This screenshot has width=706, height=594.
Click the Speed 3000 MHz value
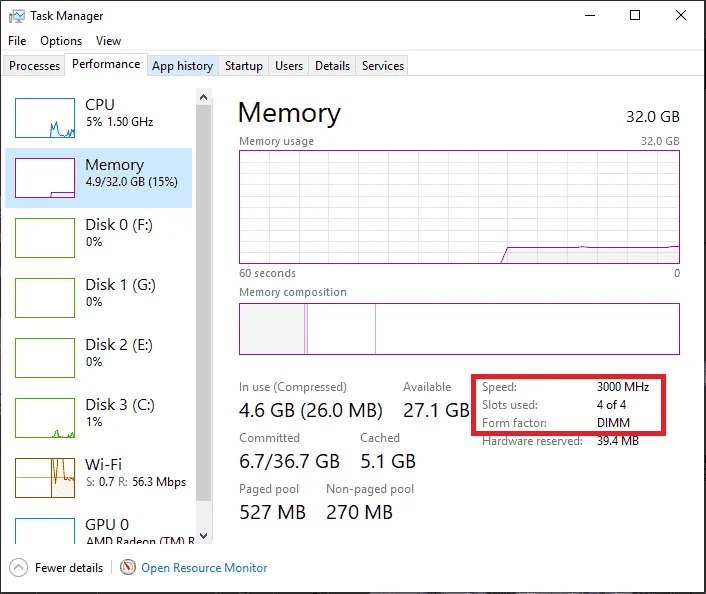tap(623, 387)
